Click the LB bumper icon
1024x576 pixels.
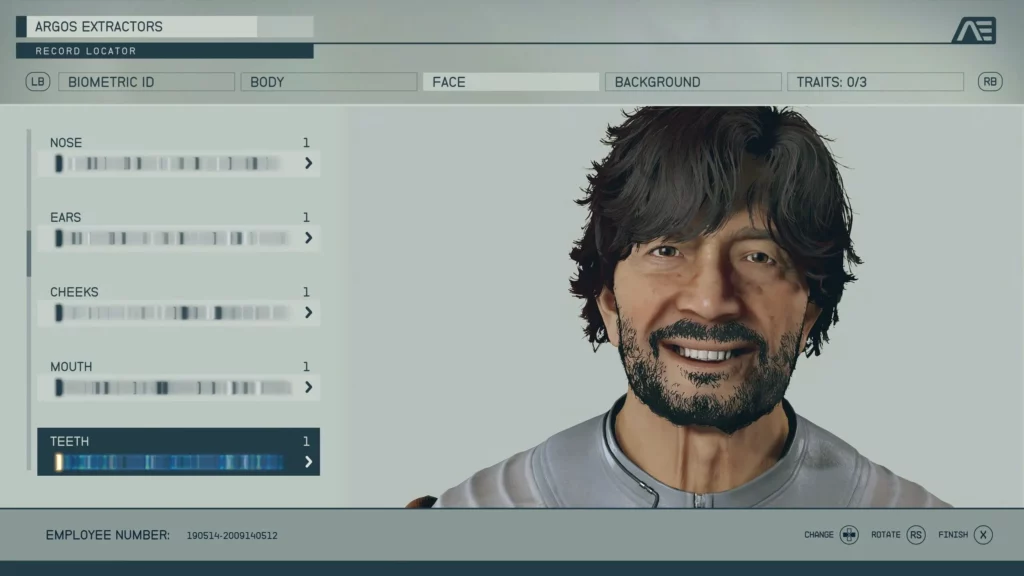pos(37,82)
